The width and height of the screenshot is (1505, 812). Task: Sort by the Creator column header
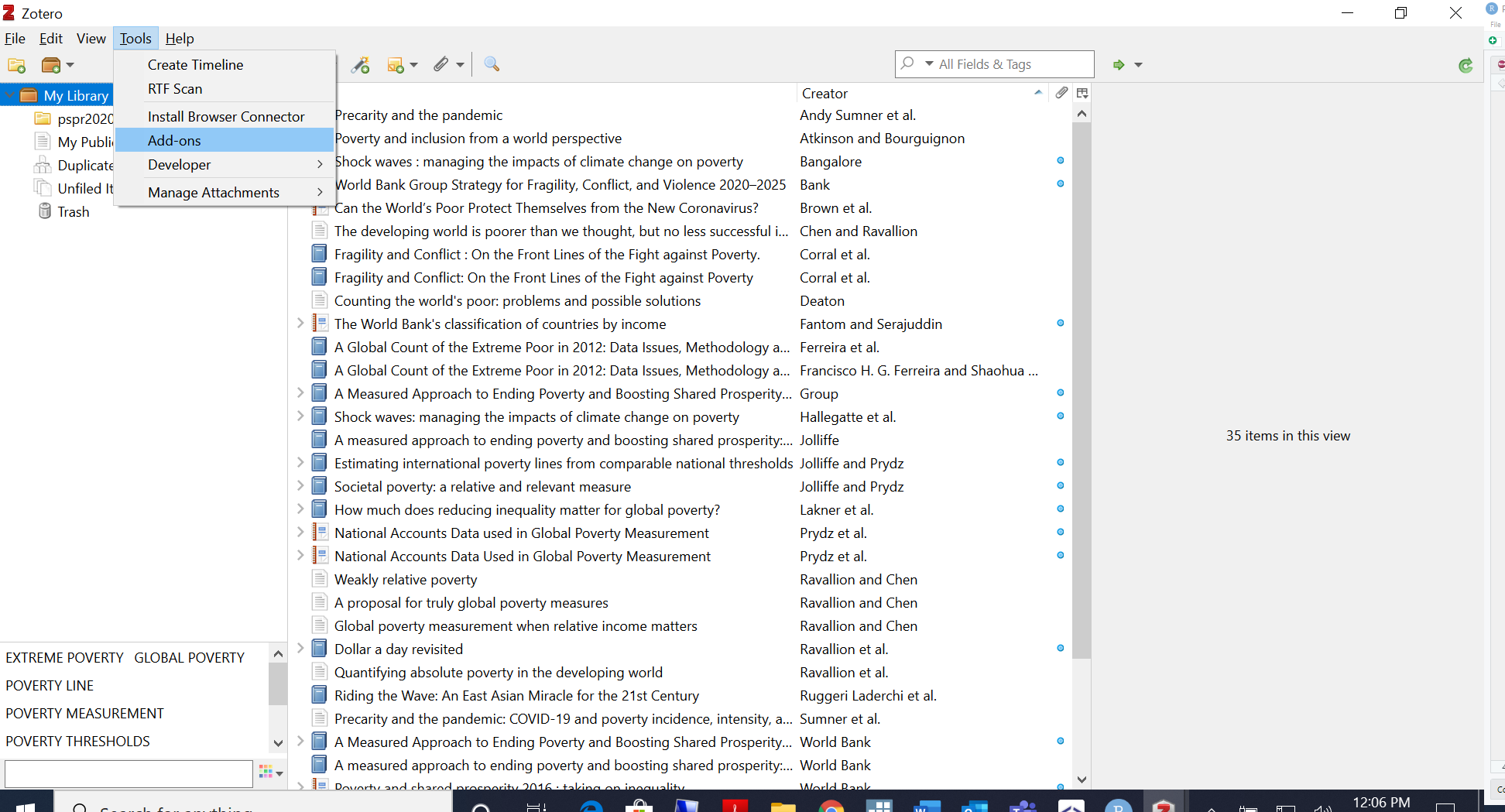point(921,93)
